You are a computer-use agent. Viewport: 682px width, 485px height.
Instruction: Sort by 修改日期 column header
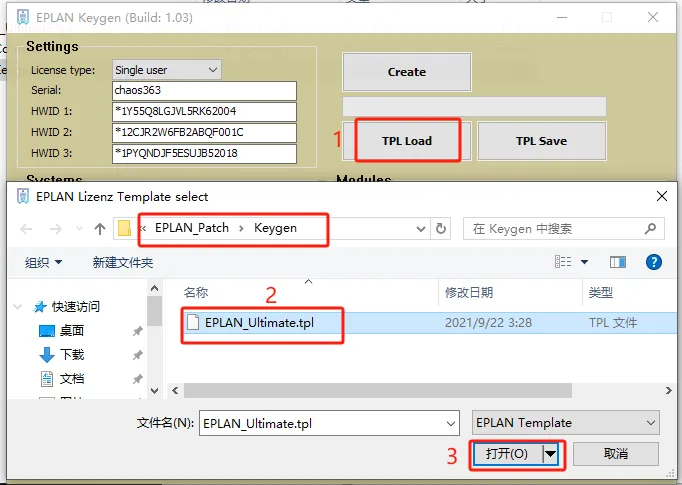point(469,292)
